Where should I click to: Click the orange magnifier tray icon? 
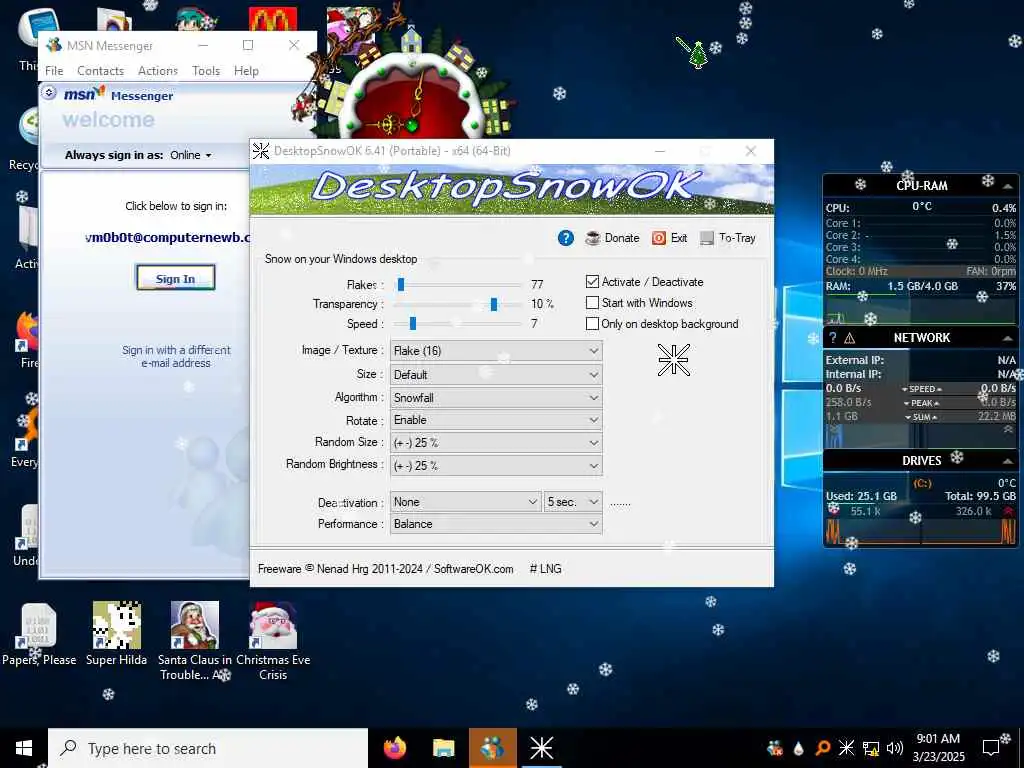pyautogui.click(x=823, y=748)
